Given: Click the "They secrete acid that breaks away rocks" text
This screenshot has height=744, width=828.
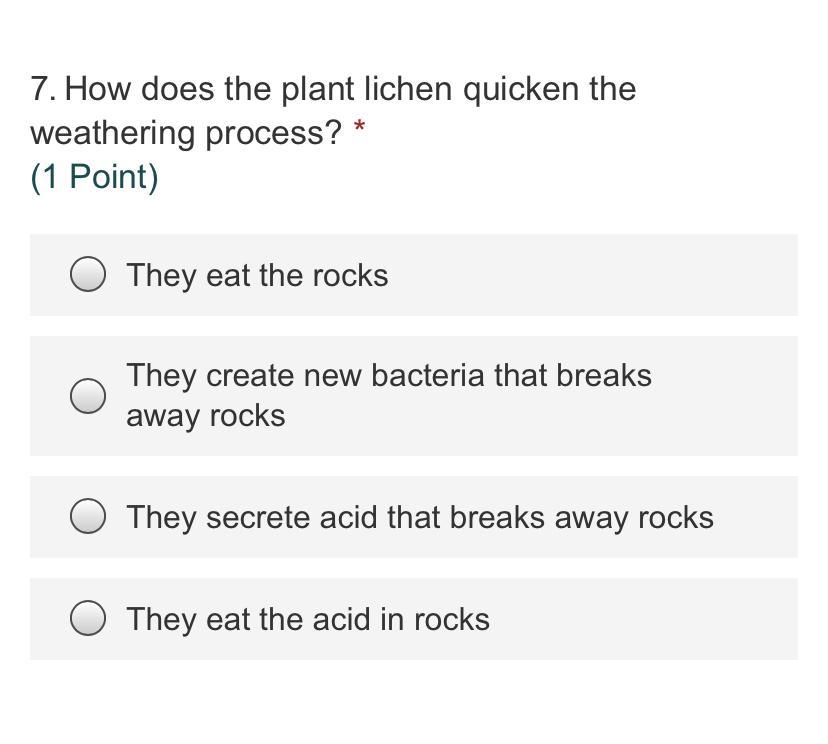Looking at the screenshot, I should (x=419, y=517).
